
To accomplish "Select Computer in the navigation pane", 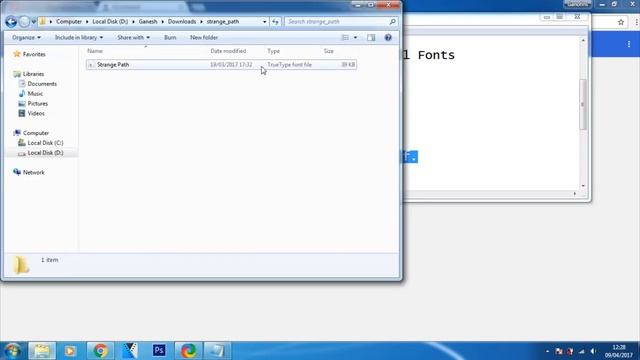I will coord(36,133).
